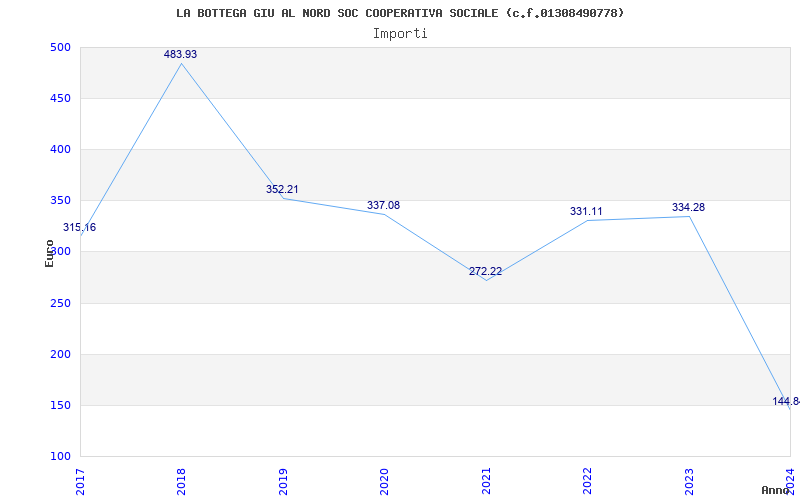800x500 pixels.
Task: Click the 400 y-axis tick label
Action: click(x=60, y=149)
